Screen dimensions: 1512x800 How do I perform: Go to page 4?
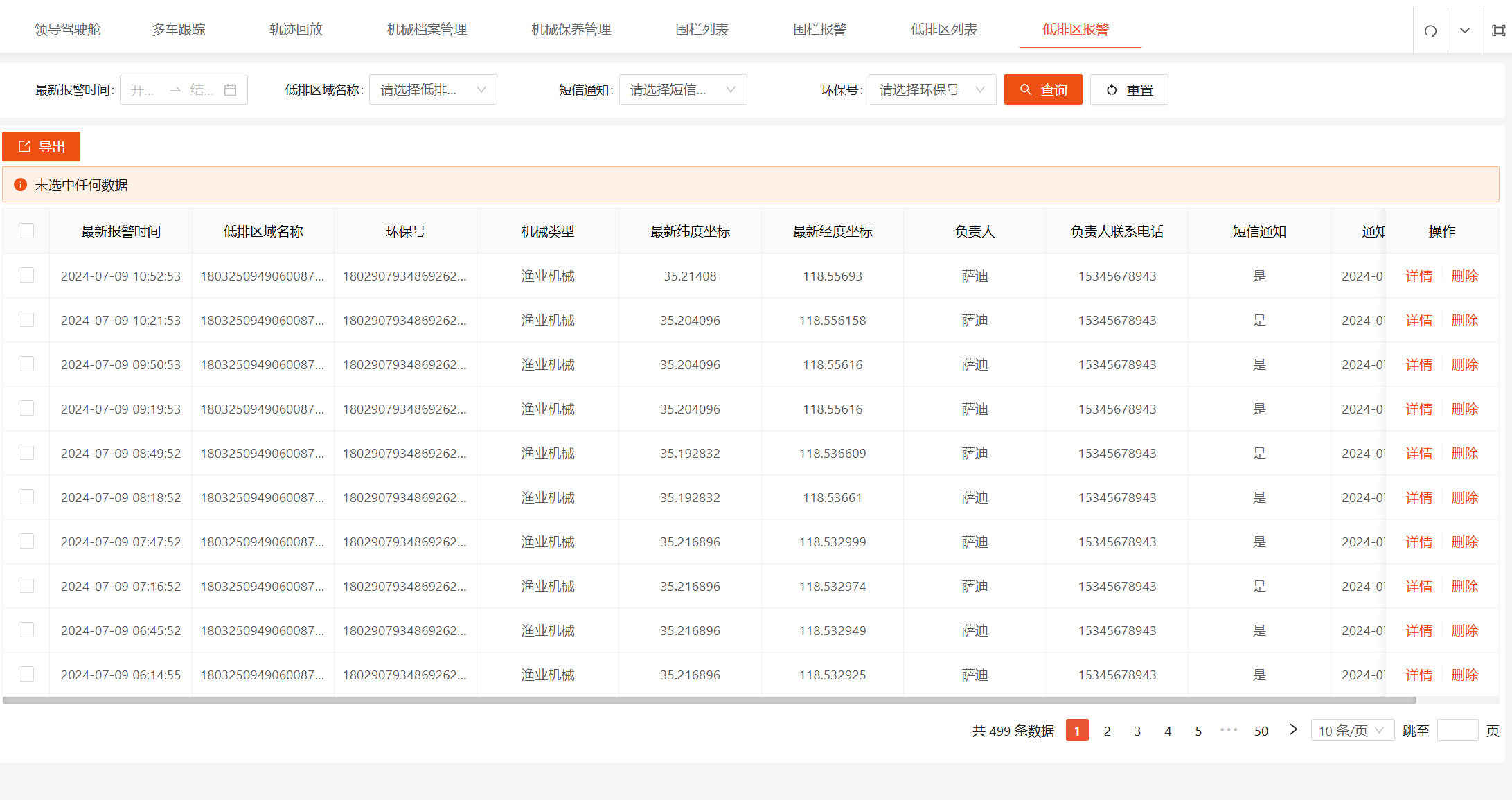click(x=1168, y=730)
